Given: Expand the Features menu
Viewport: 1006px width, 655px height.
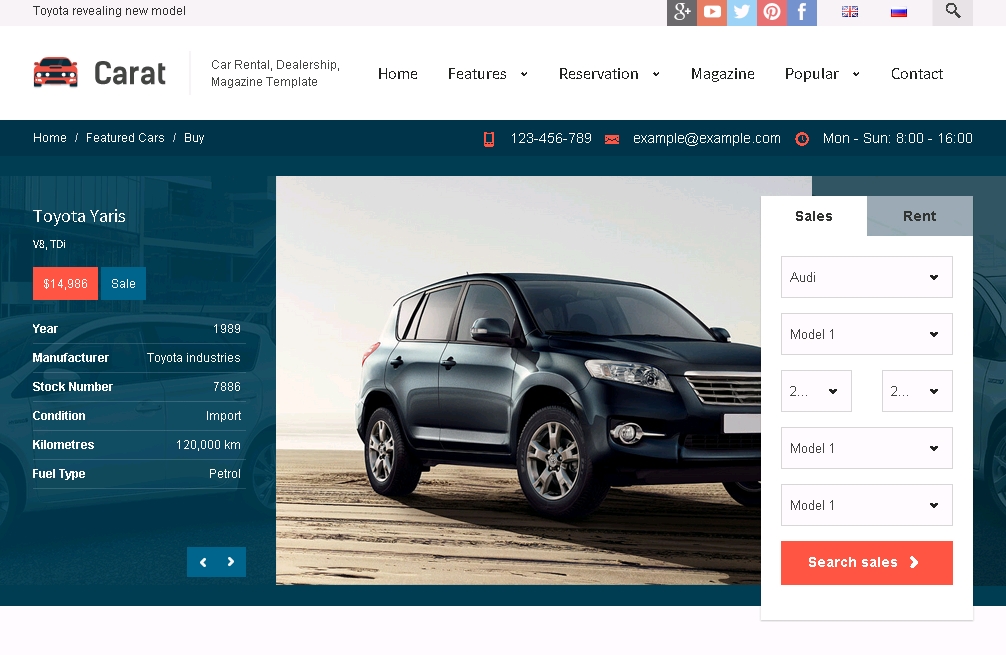Looking at the screenshot, I should 487,74.
